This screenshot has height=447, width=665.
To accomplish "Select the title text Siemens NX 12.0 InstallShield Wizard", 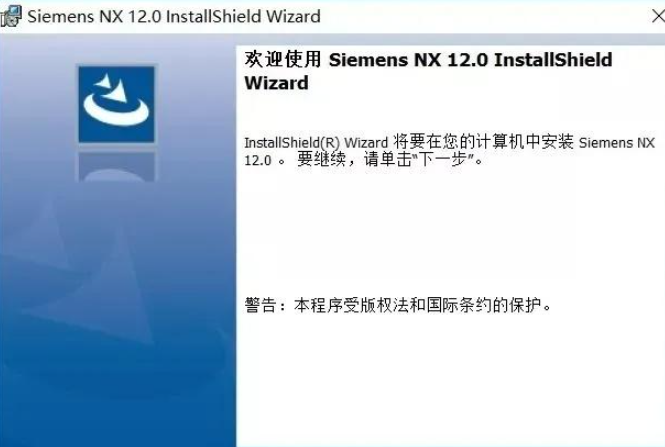I will tap(174, 17).
